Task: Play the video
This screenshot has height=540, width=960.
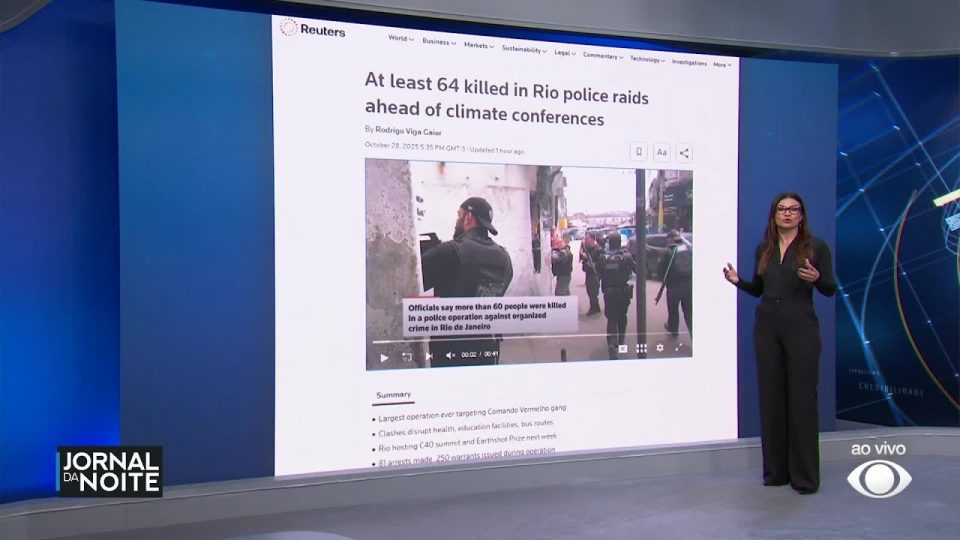Action: click(x=384, y=356)
